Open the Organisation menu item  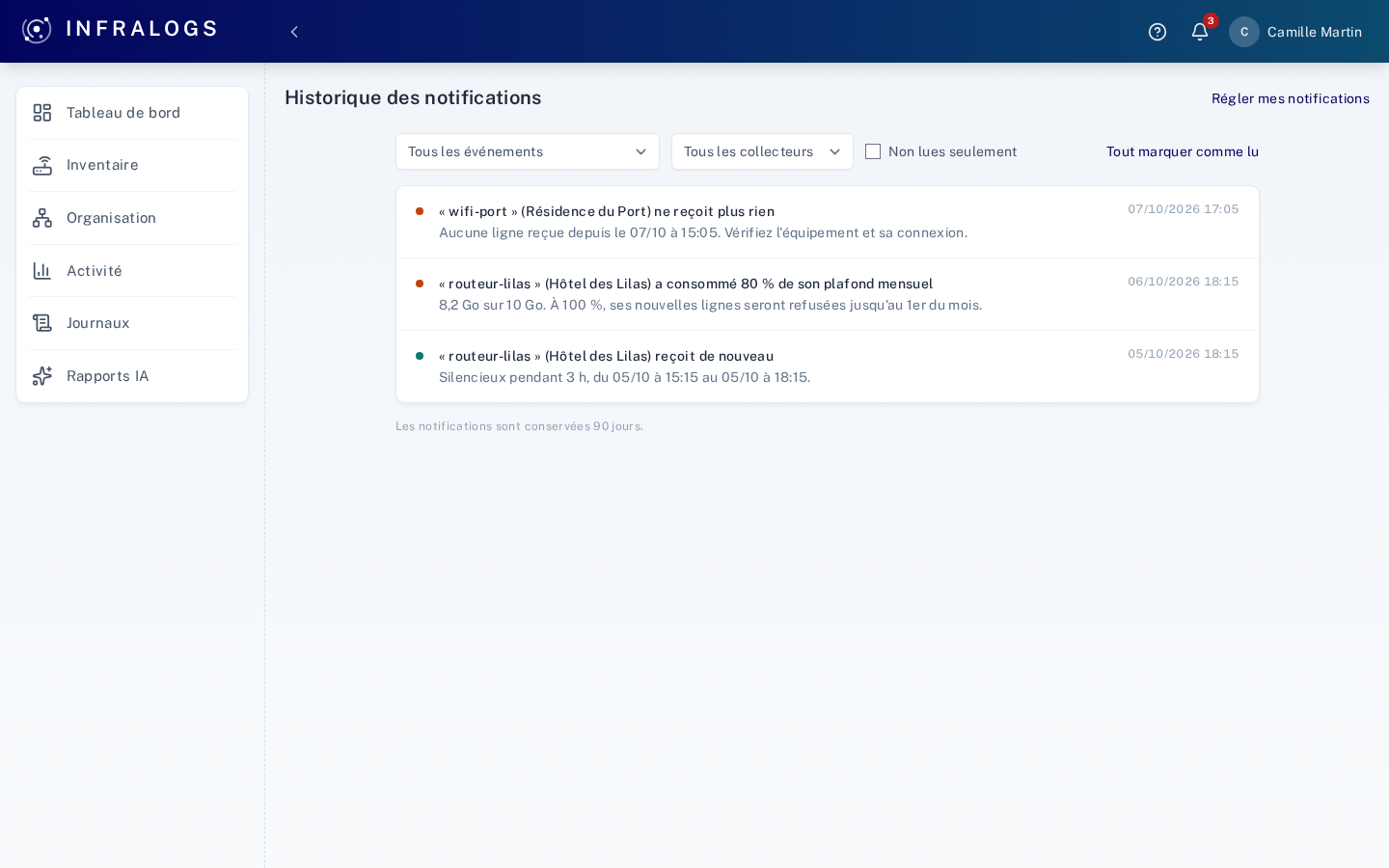coord(132,218)
